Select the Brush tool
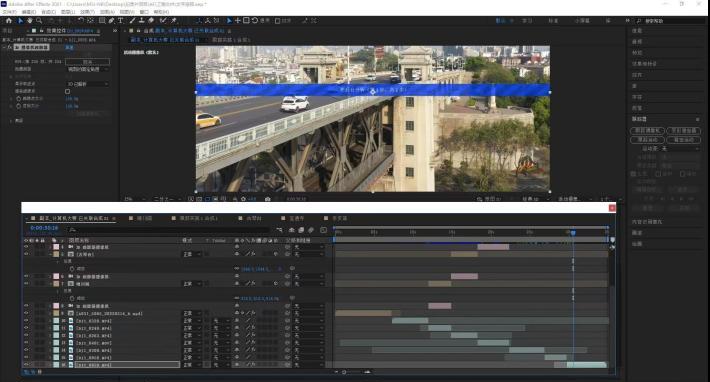The width and height of the screenshot is (710, 382). 132,20
